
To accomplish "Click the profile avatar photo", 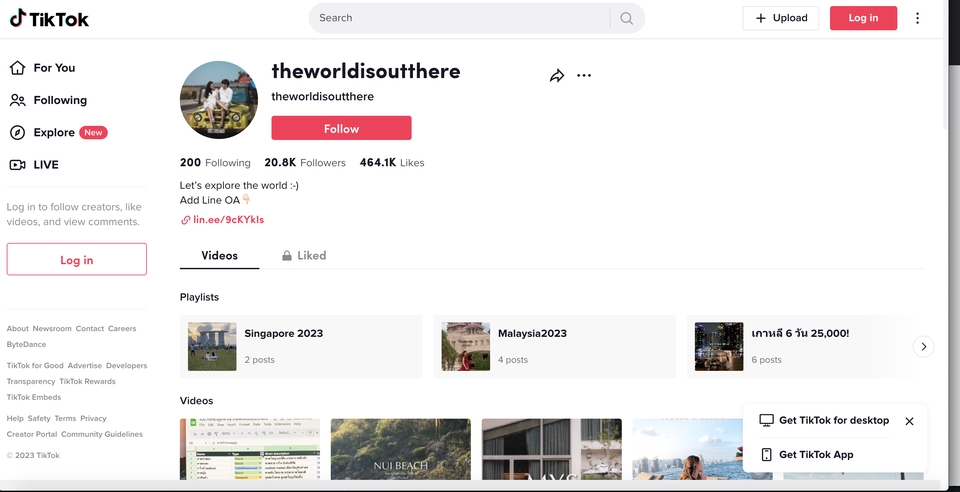I will point(219,100).
